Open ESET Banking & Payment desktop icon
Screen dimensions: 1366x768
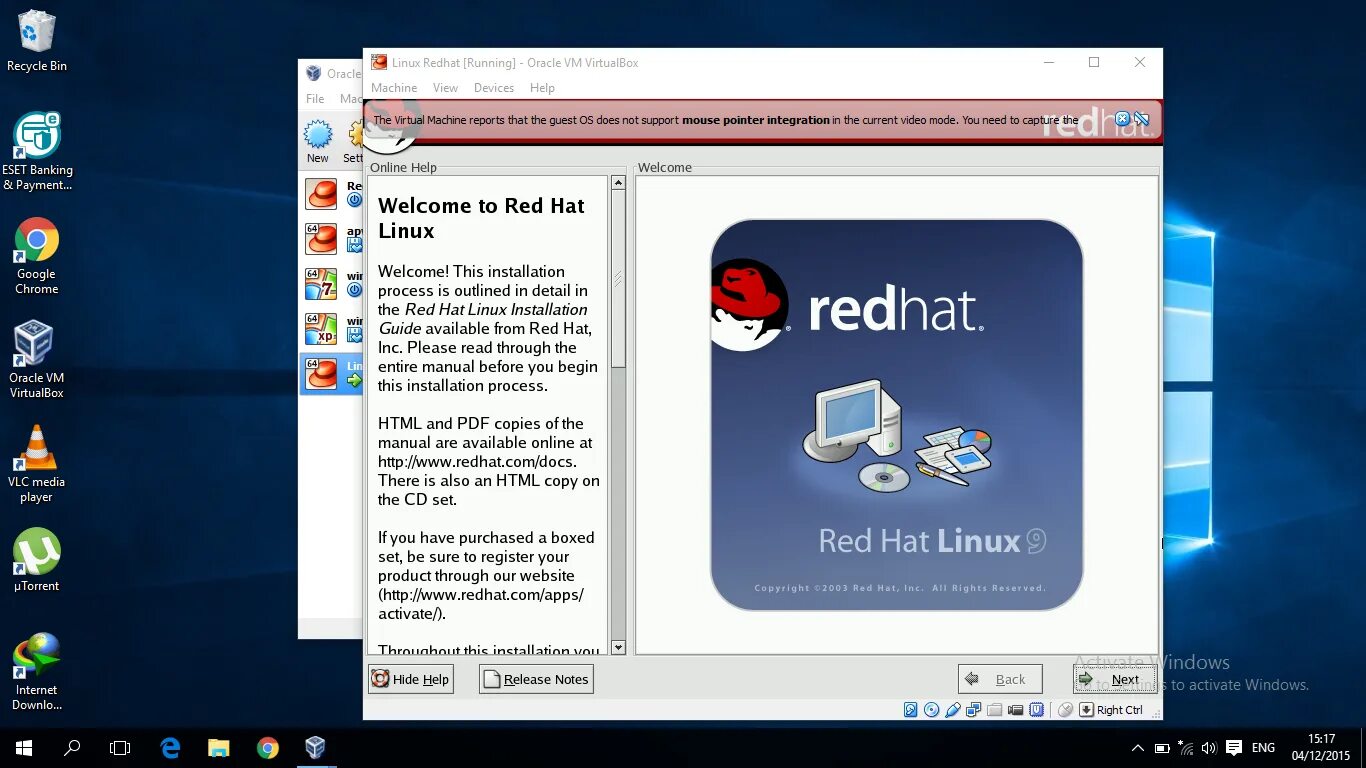point(37,151)
